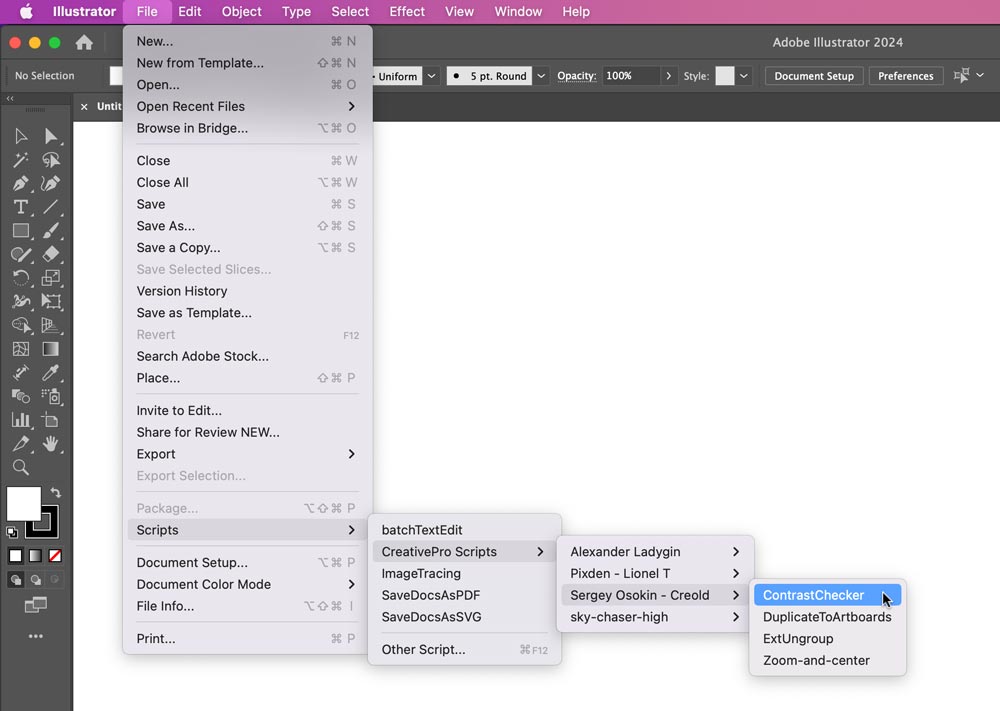The image size is (1000, 711).
Task: Click the Preferences button
Action: coord(906,76)
